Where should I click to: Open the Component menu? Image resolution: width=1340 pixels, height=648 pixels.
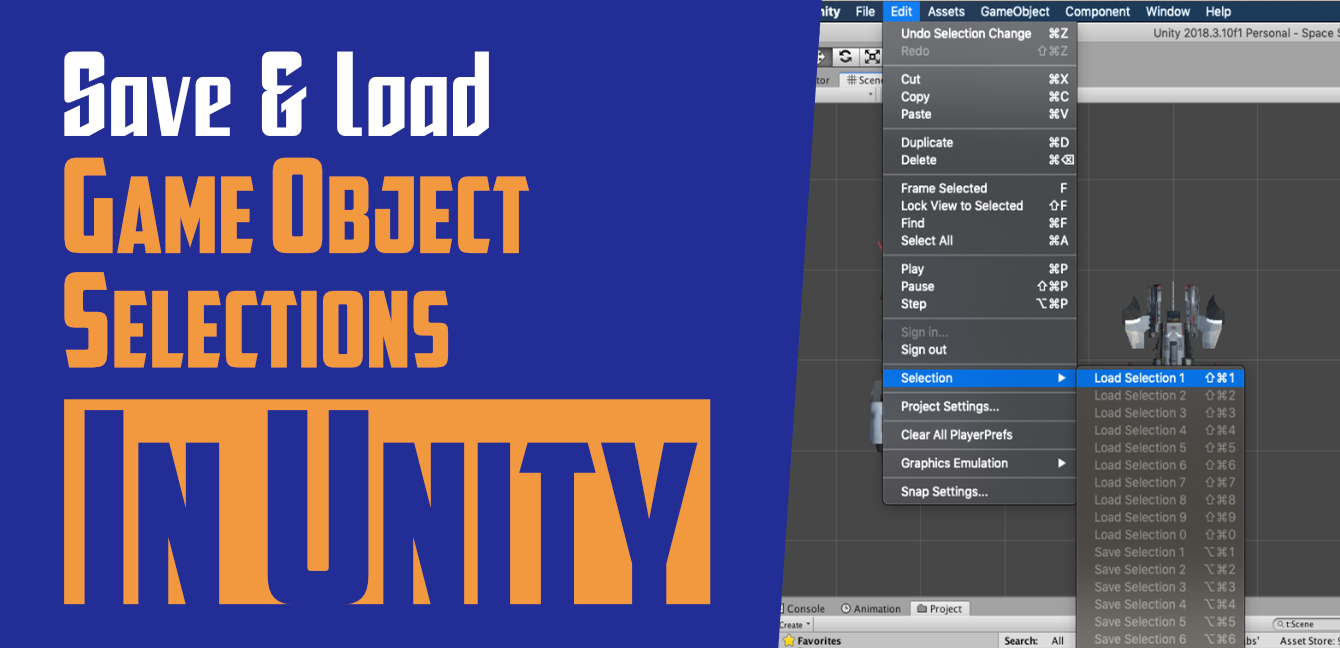pos(1098,12)
